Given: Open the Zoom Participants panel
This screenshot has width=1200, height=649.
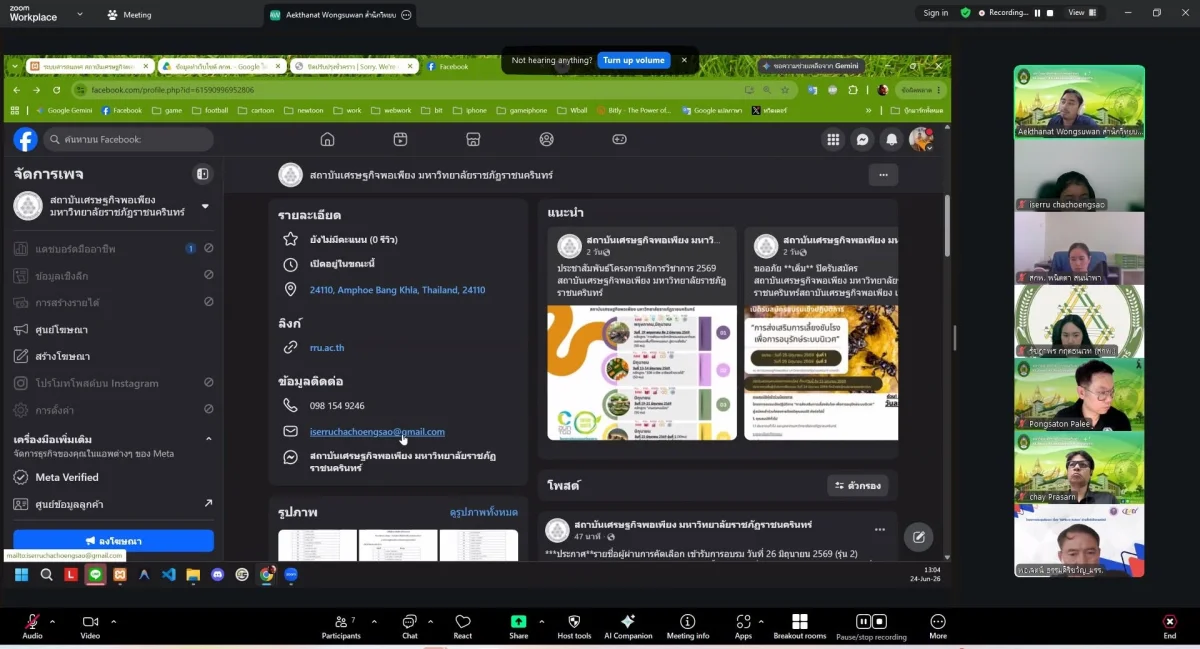Looking at the screenshot, I should tap(341, 626).
